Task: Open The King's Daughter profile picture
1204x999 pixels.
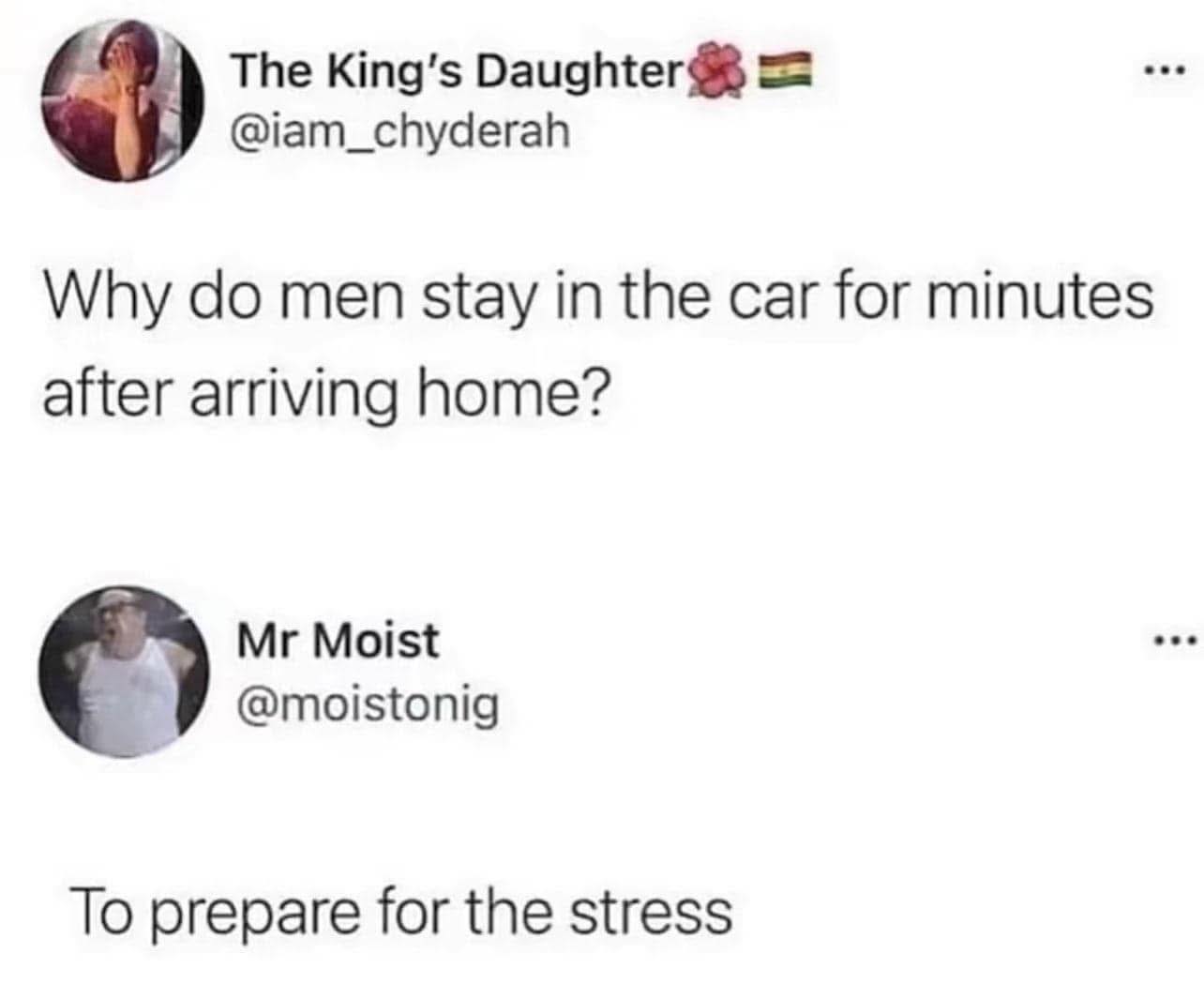Action: pyautogui.click(x=124, y=99)
